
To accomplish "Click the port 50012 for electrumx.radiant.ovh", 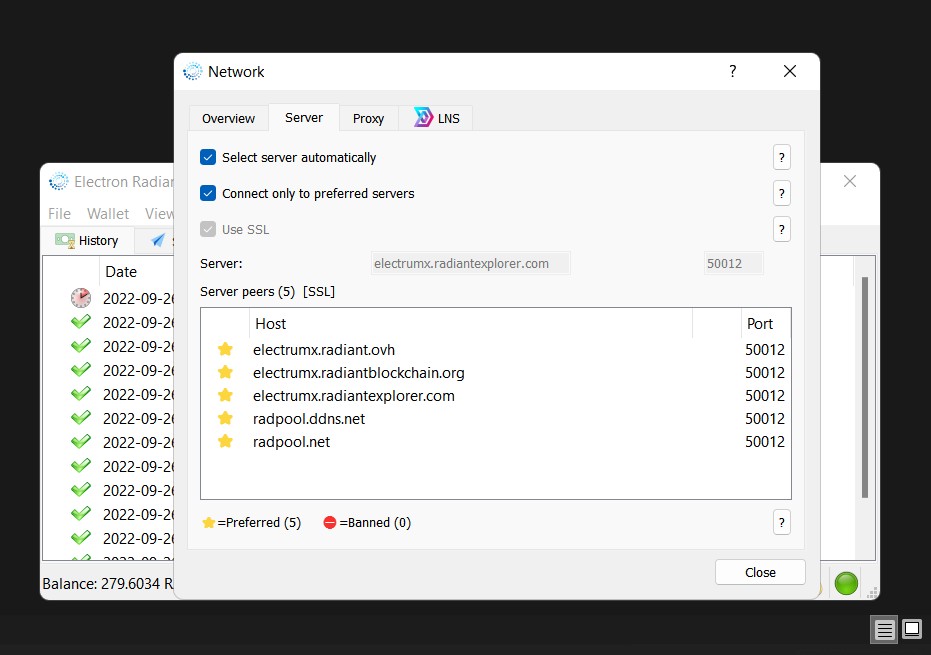I will 765,350.
